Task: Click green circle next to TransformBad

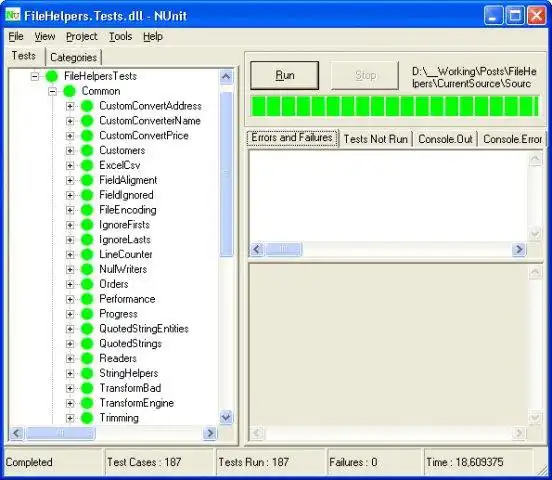Action: 87,388
